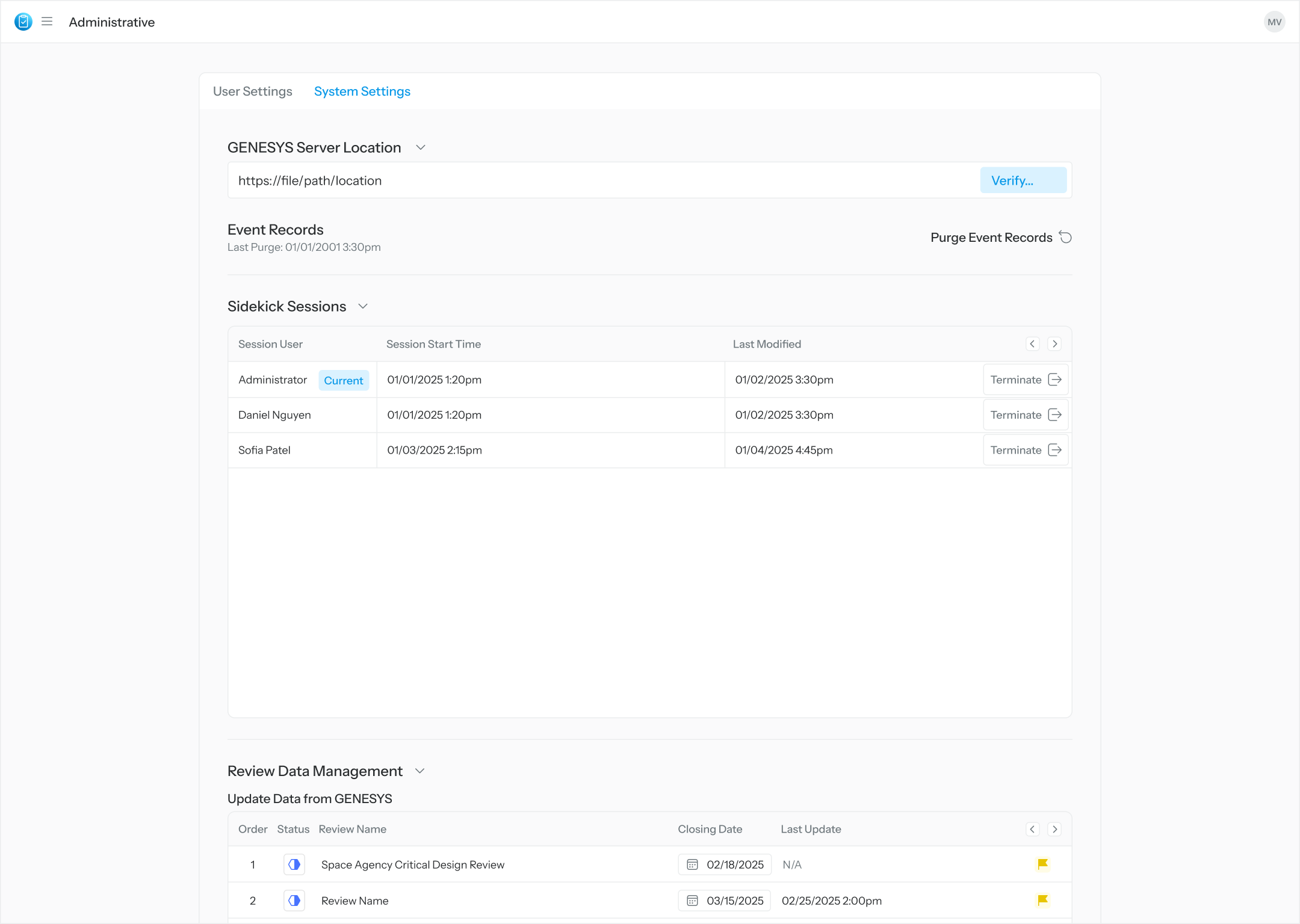This screenshot has width=1300, height=924.
Task: Terminate Sofia Patel's session
Action: tap(1026, 450)
